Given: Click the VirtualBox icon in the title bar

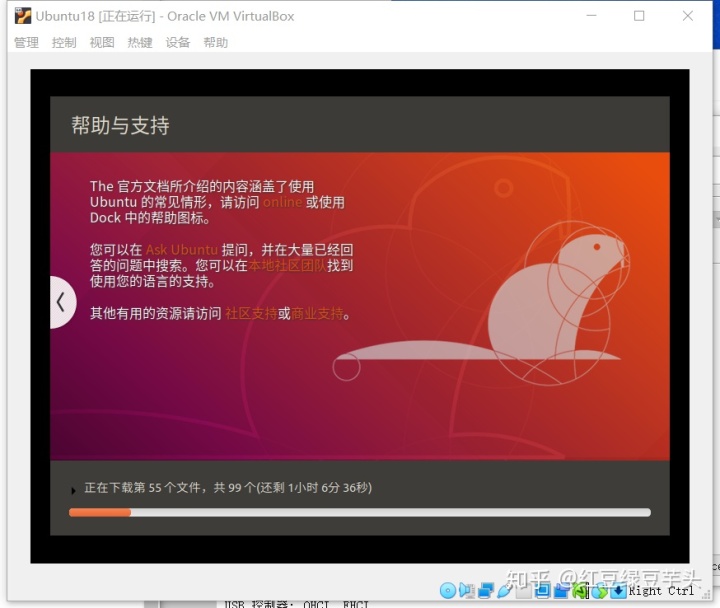Looking at the screenshot, I should tap(22, 16).
